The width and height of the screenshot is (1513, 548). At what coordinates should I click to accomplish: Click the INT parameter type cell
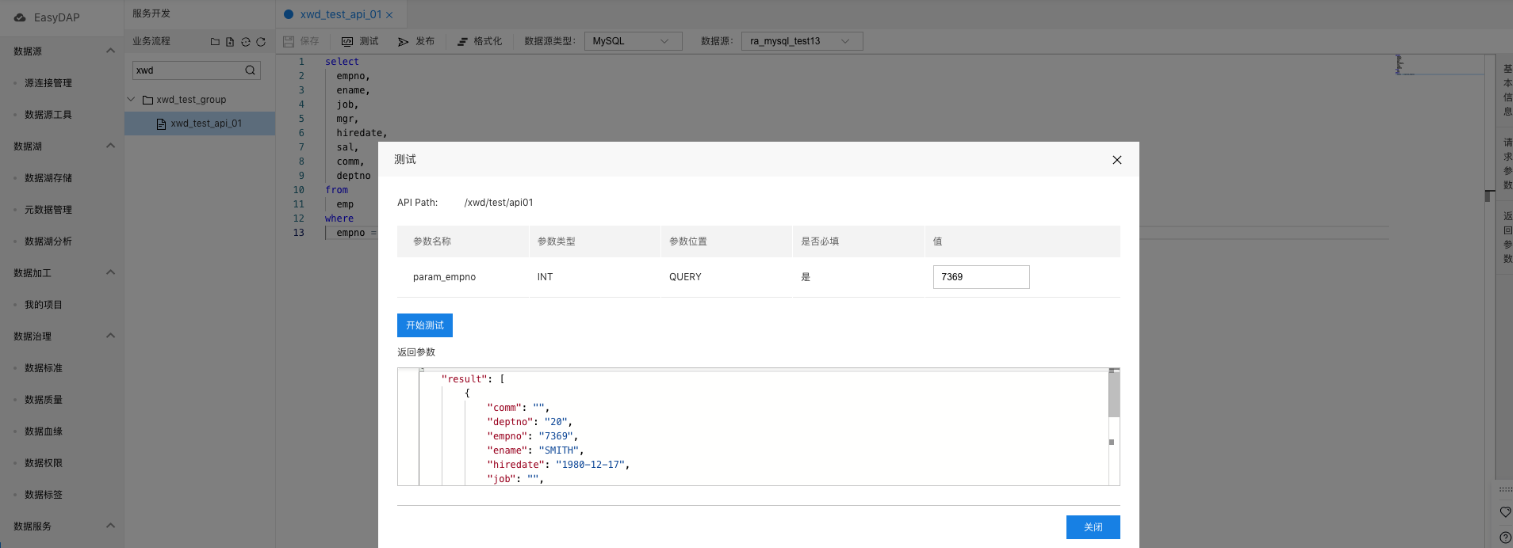click(x=545, y=277)
